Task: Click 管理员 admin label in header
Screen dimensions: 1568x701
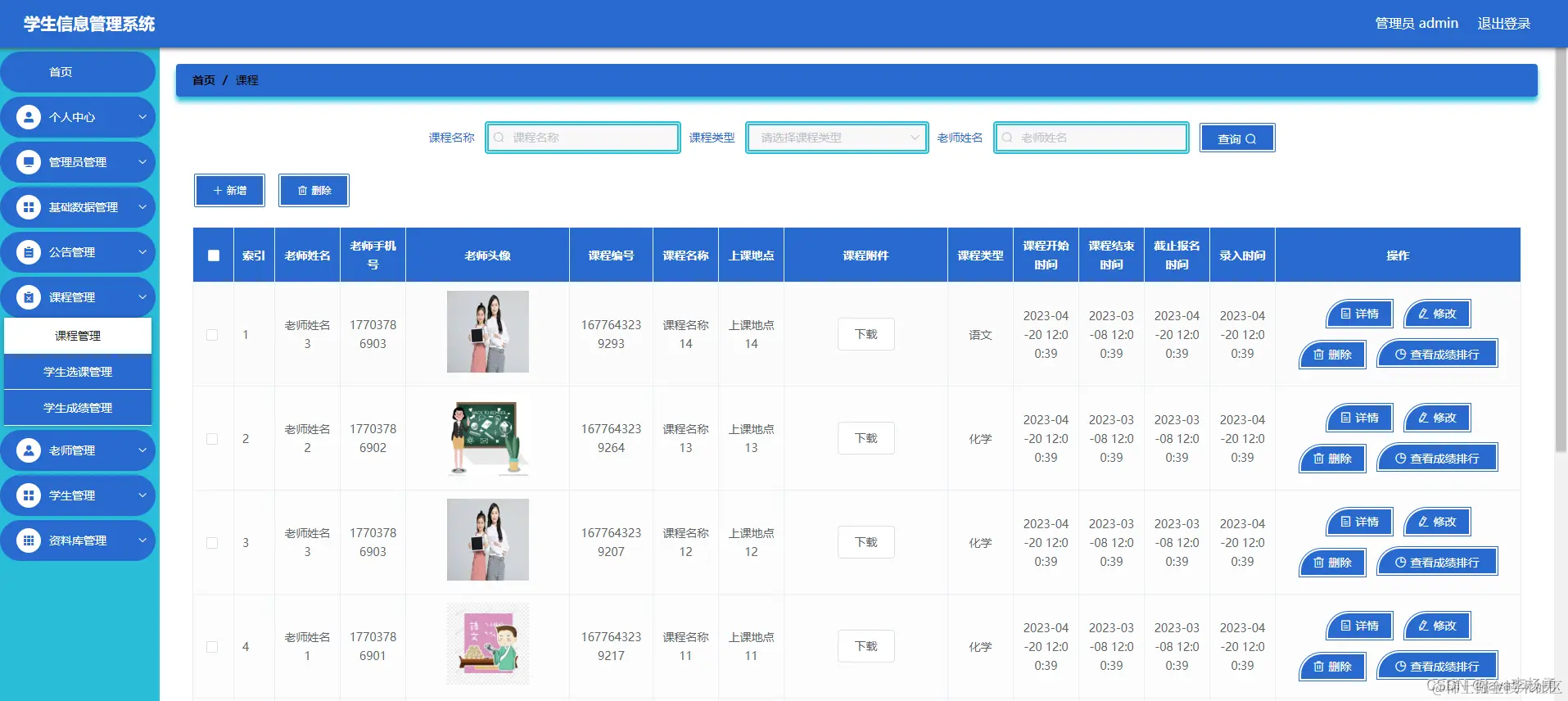Action: click(1417, 24)
